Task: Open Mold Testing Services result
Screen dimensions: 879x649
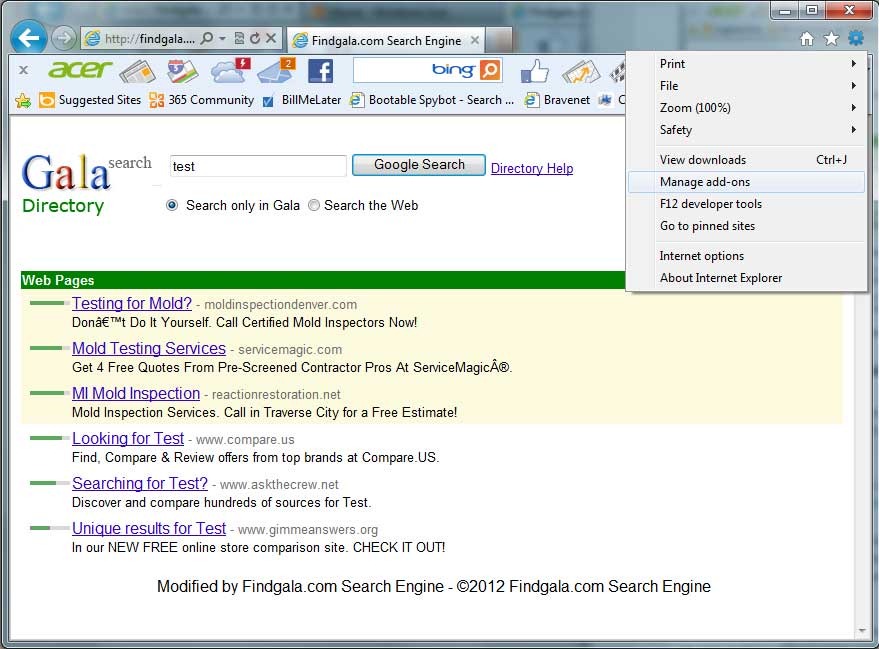Action: click(149, 348)
